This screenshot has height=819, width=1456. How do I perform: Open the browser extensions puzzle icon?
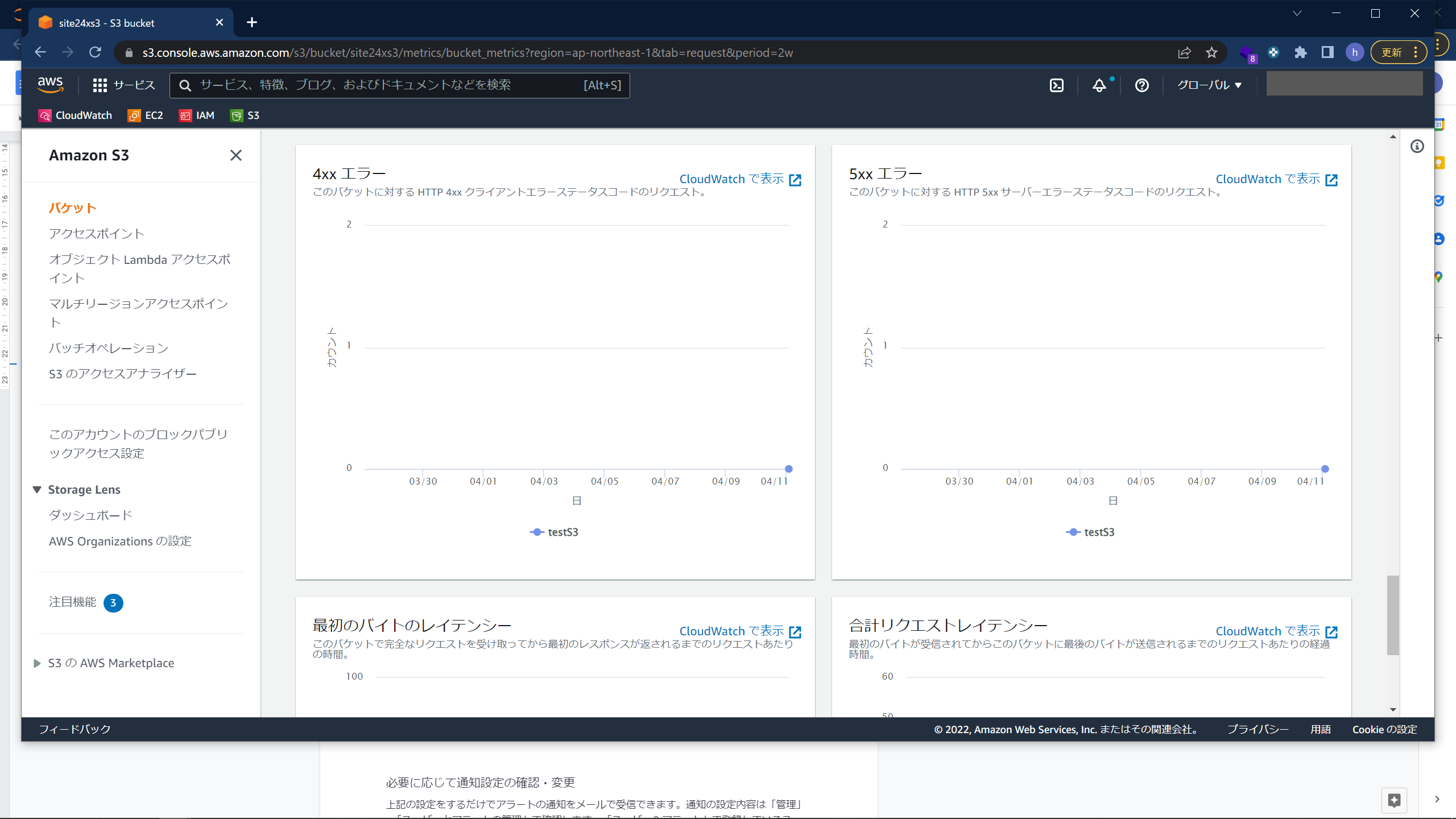pos(1300,52)
